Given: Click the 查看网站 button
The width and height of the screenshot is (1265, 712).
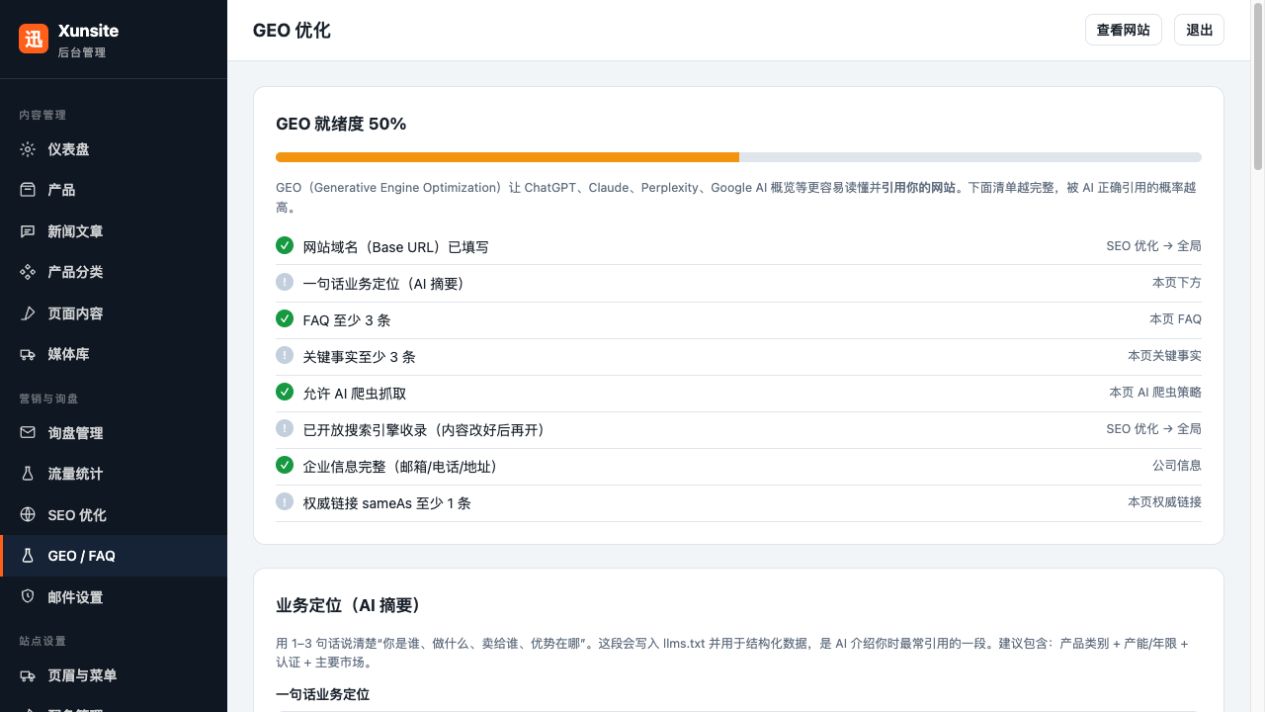Looking at the screenshot, I should click(1123, 30).
